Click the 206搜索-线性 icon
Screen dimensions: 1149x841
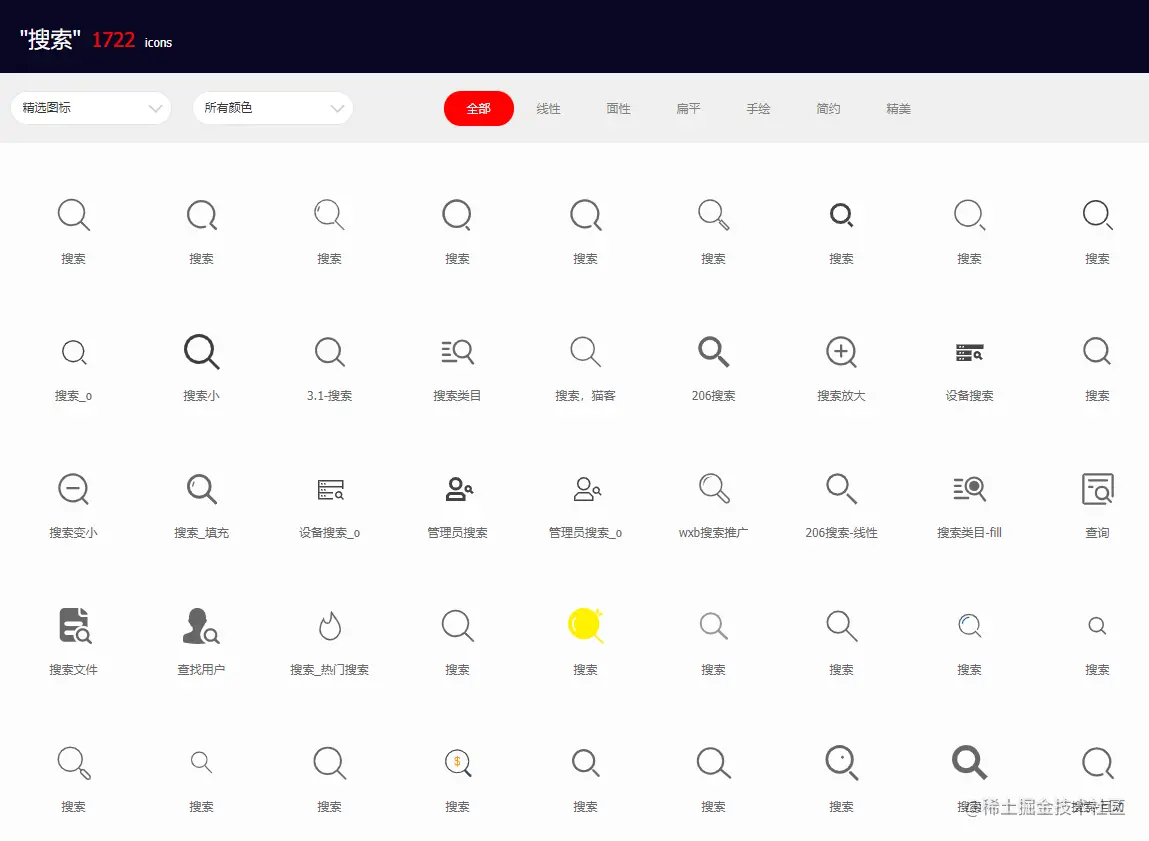[841, 489]
